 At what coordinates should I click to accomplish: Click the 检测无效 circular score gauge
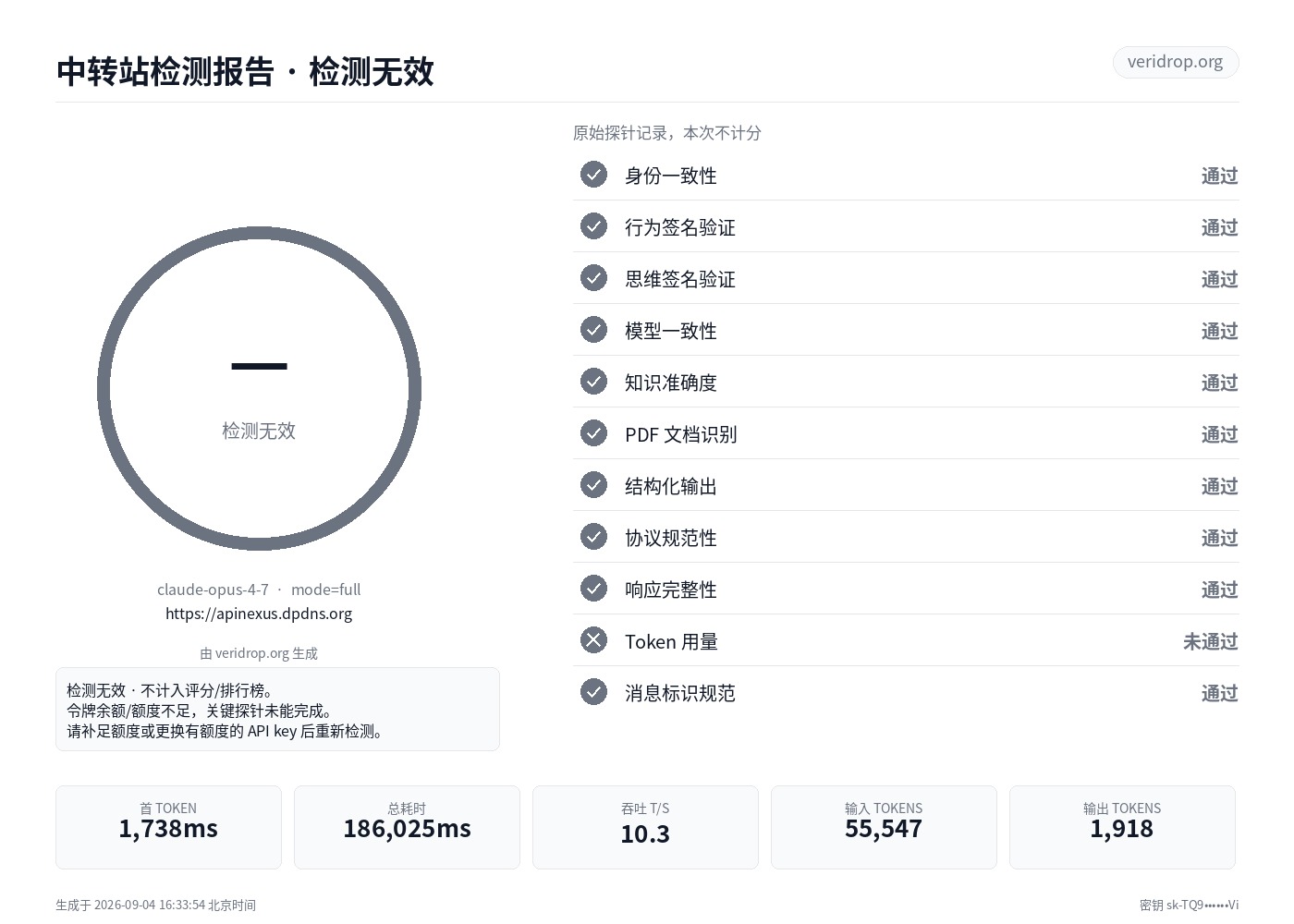pyautogui.click(x=259, y=389)
